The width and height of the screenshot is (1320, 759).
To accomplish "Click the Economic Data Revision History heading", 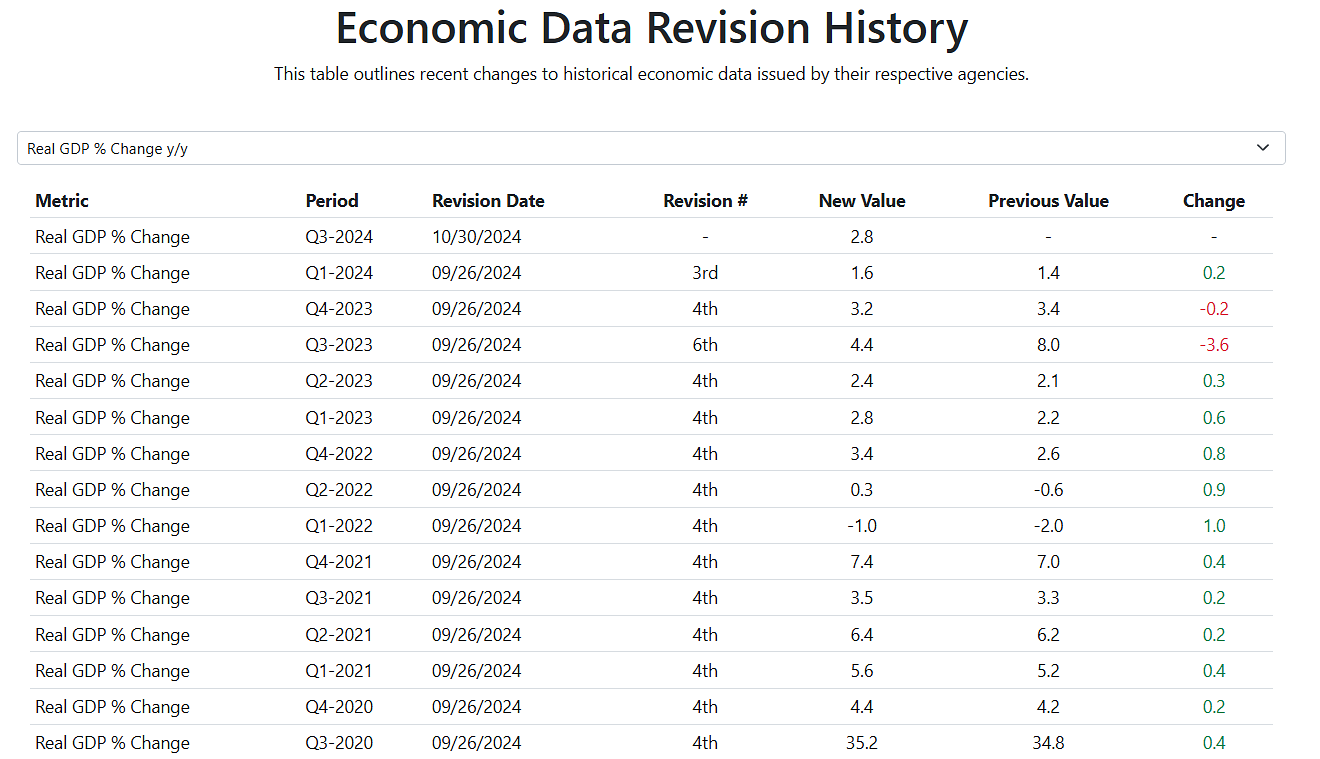I will click(651, 28).
